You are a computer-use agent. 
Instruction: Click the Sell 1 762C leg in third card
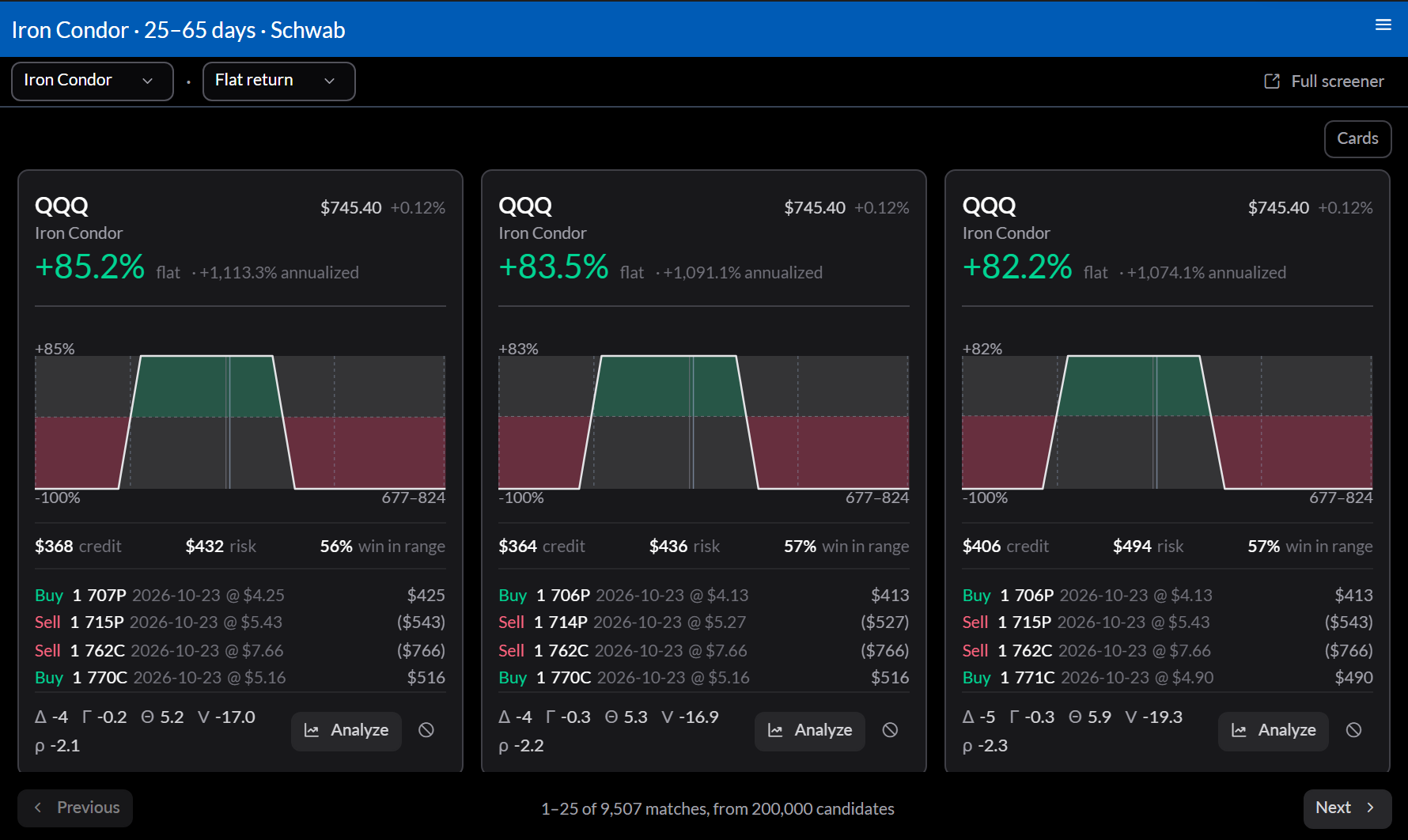(1168, 651)
